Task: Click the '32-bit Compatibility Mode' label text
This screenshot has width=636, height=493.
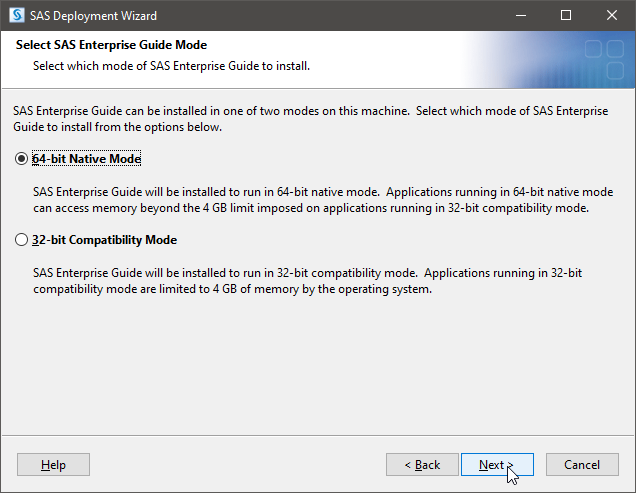Action: coord(104,240)
